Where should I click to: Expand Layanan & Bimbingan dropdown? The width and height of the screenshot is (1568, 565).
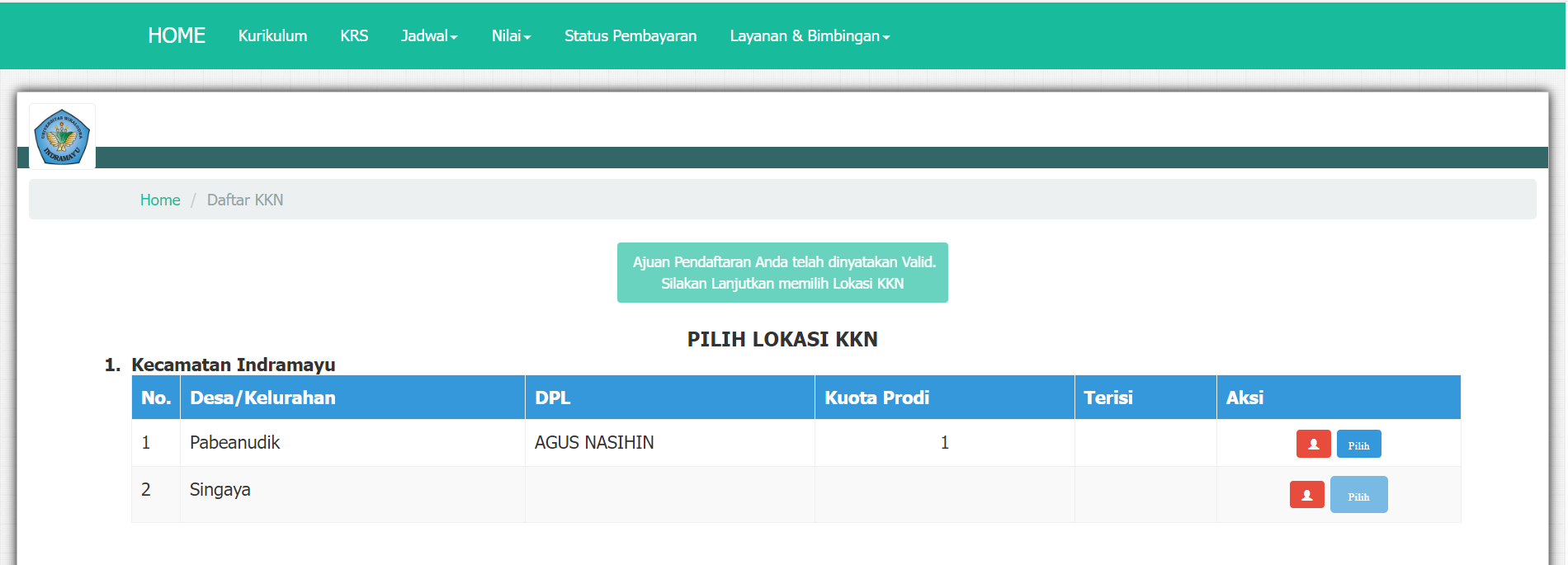coord(809,36)
